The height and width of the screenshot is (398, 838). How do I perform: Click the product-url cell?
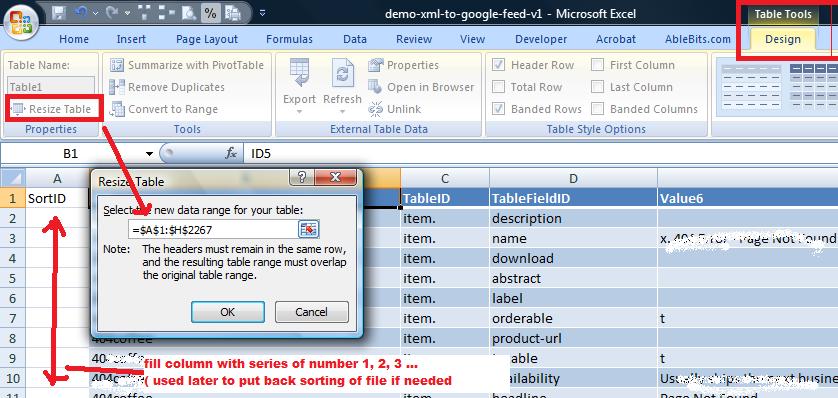(x=573, y=338)
